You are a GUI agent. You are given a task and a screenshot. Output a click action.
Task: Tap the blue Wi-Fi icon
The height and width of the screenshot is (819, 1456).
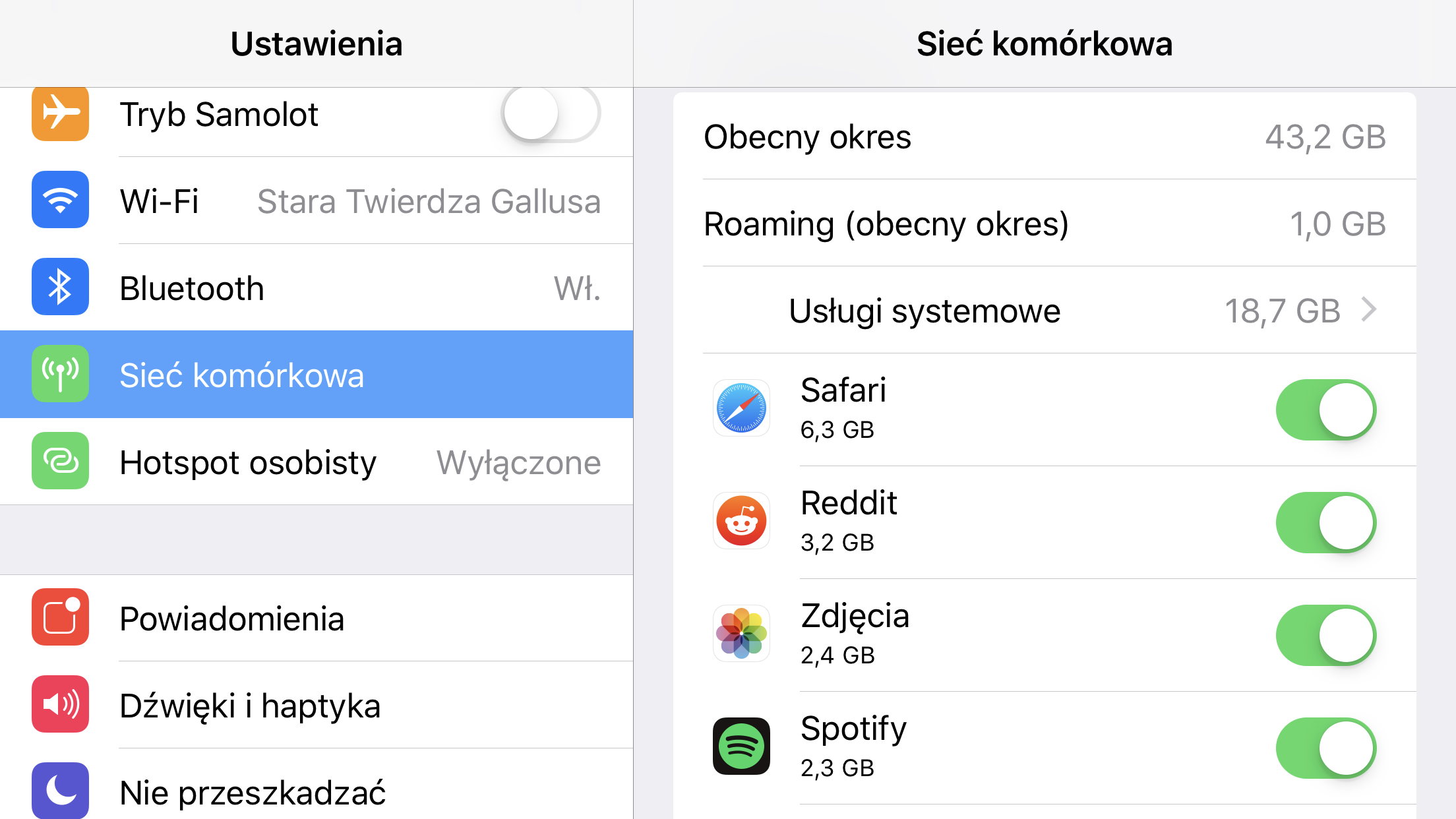[60, 200]
